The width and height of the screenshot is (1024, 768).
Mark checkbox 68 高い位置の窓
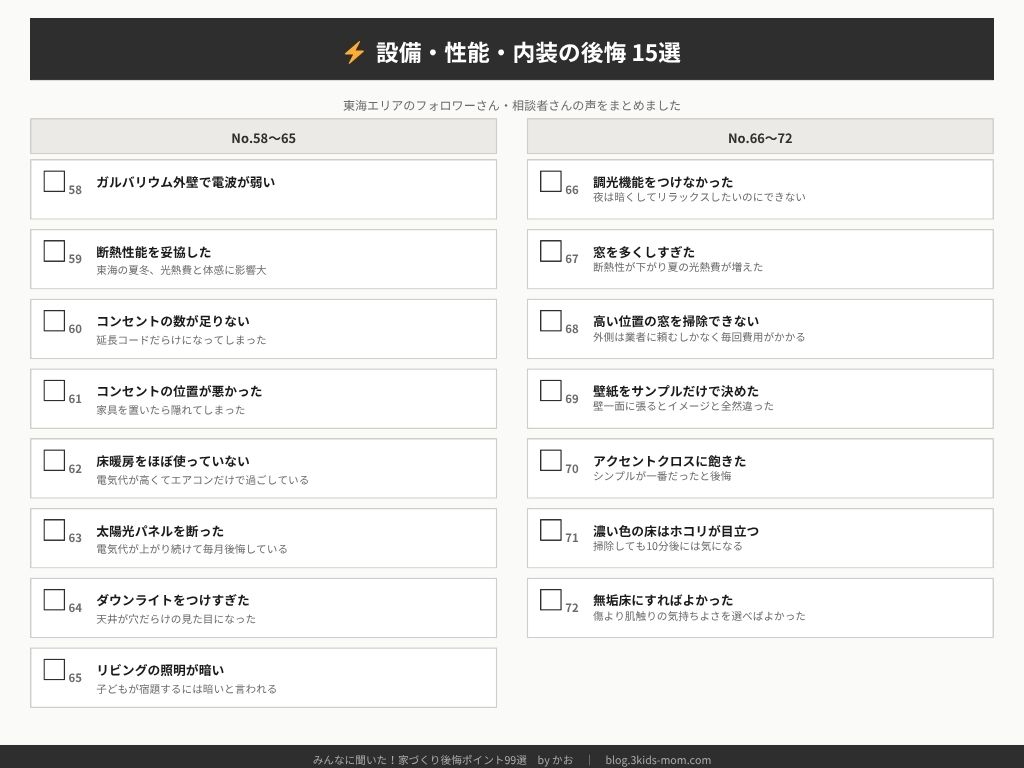551,321
